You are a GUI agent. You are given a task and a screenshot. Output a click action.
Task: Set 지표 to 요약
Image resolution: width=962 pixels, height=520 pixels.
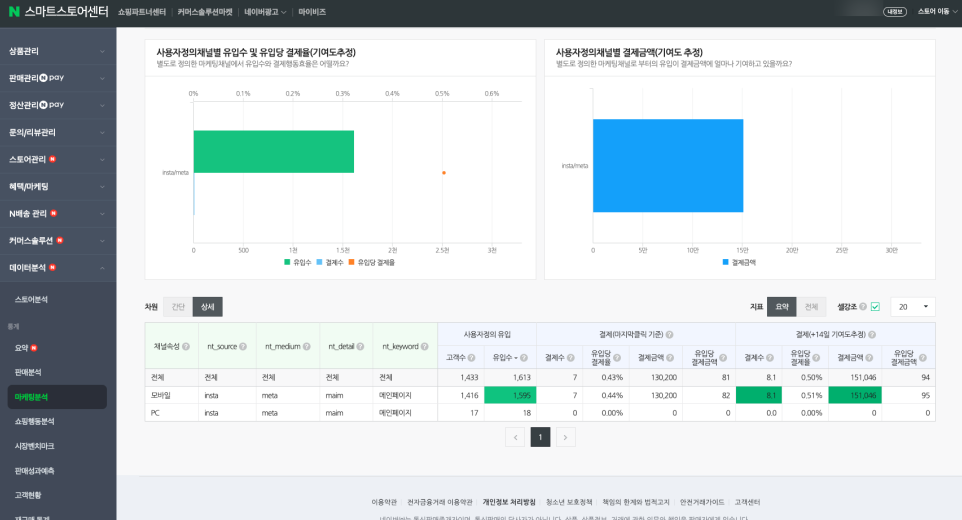pos(782,307)
